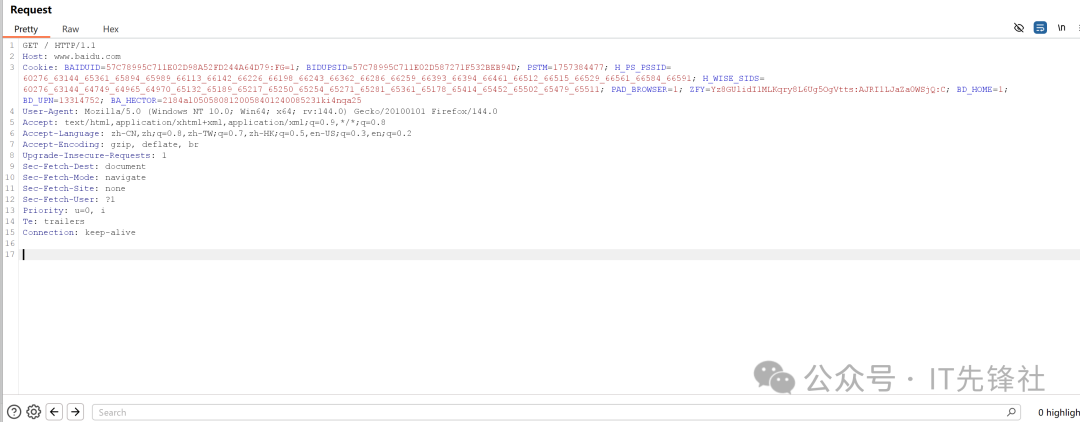
Task: Click the 'Sec-Fetch-Dest: document' line
Action: click(x=84, y=167)
